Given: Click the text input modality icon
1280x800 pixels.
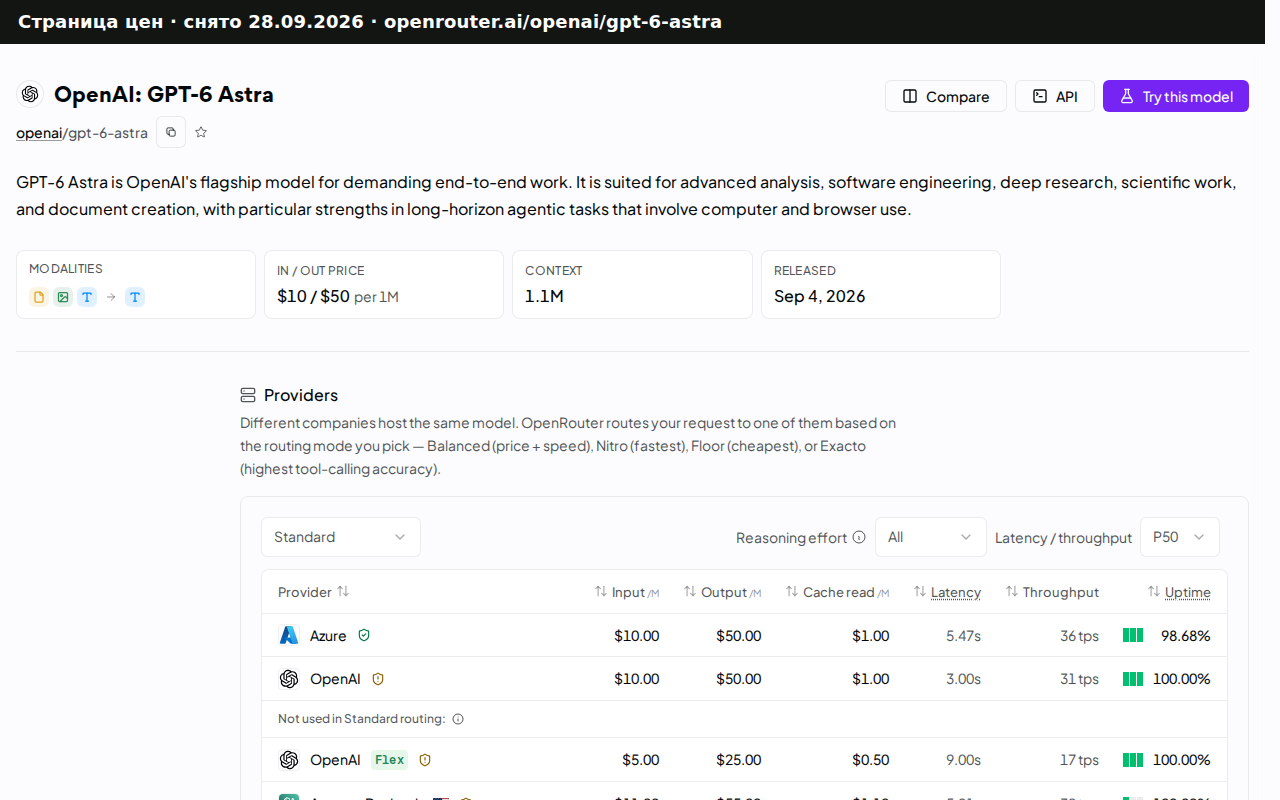Looking at the screenshot, I should point(87,297).
